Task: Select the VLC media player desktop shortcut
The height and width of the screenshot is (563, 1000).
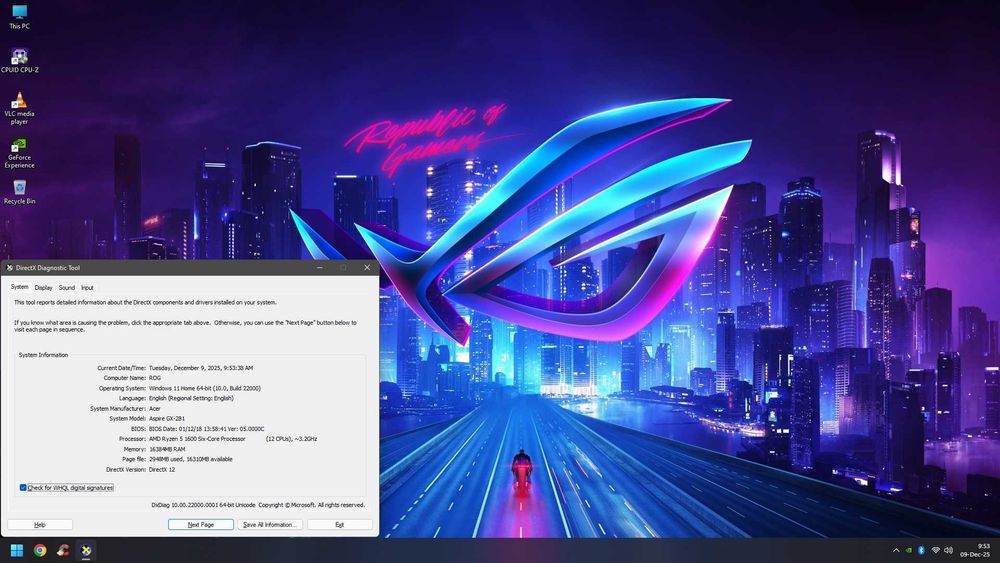Action: [19, 108]
